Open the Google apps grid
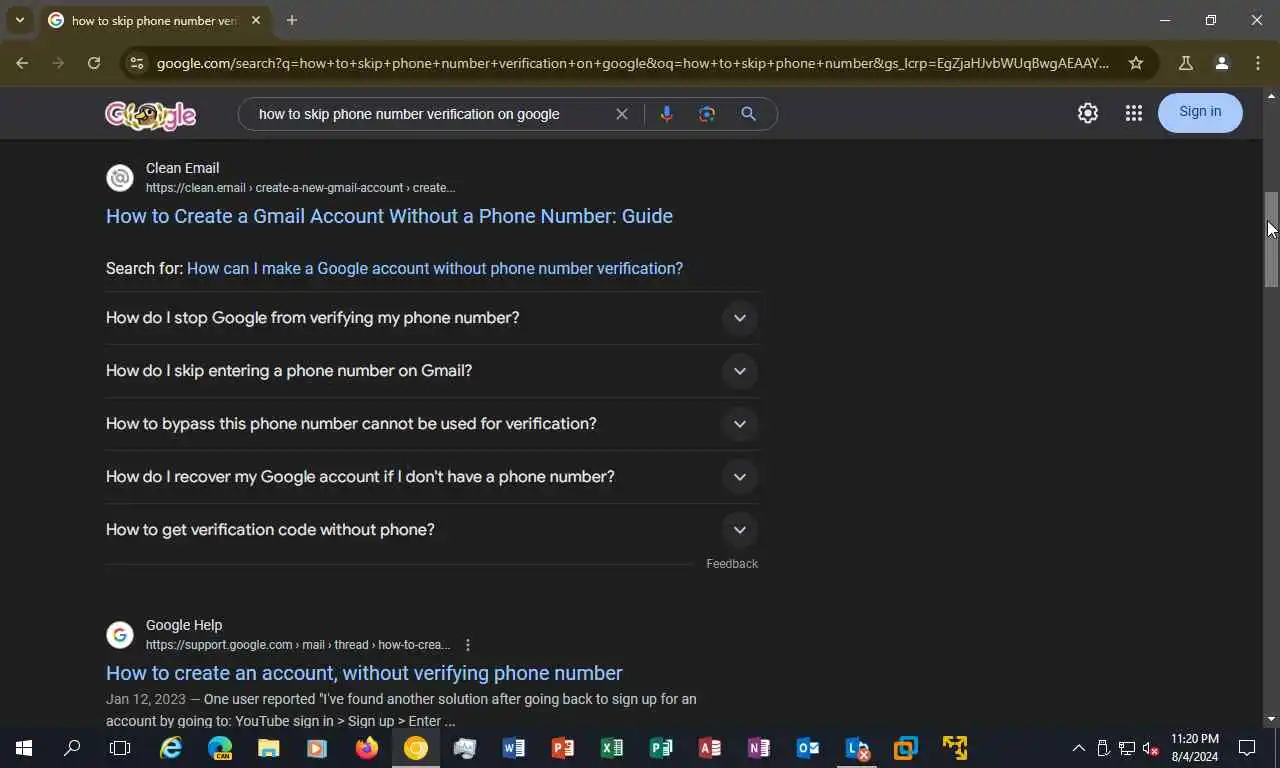This screenshot has height=768, width=1280. point(1133,113)
